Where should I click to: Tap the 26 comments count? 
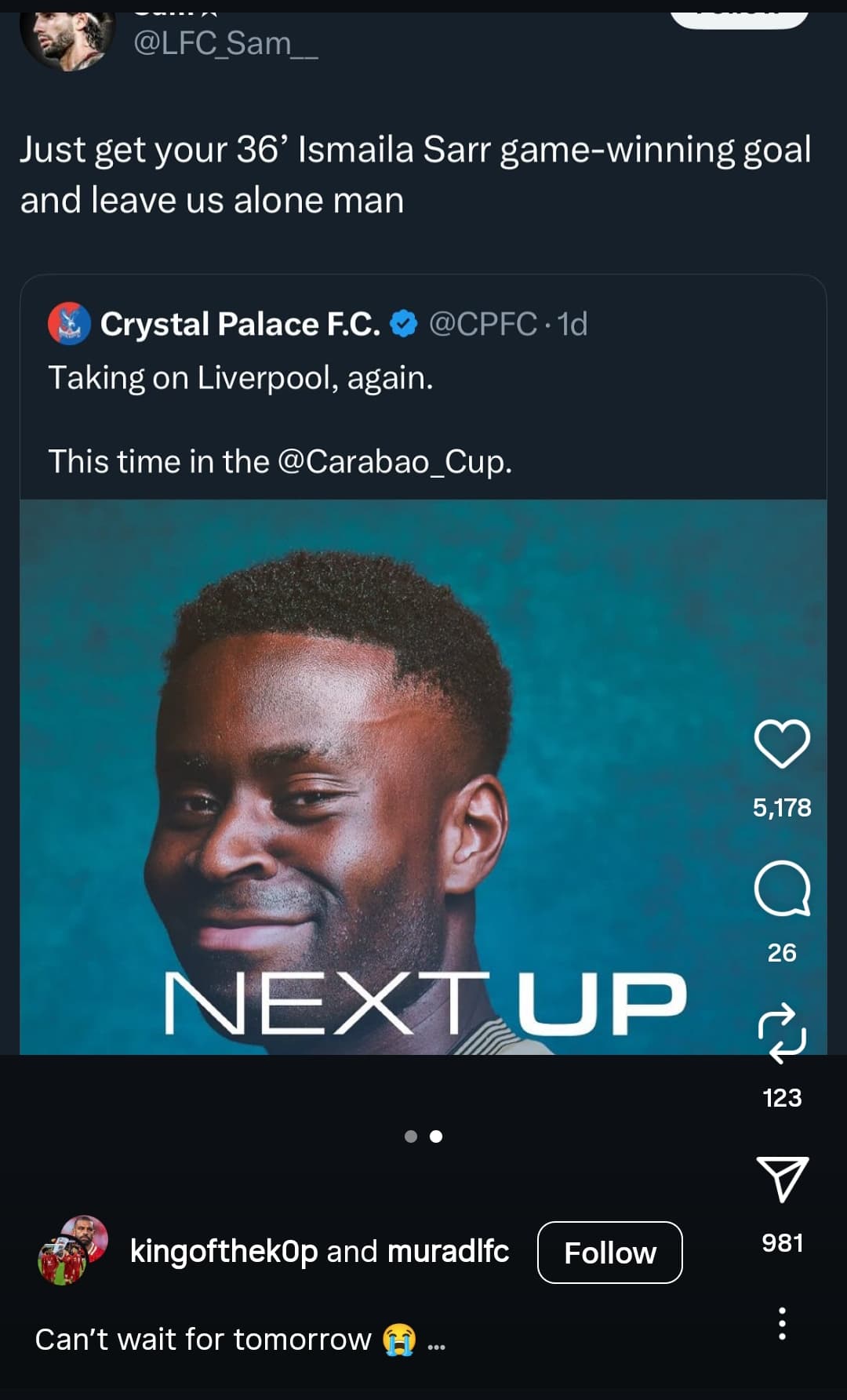782,953
